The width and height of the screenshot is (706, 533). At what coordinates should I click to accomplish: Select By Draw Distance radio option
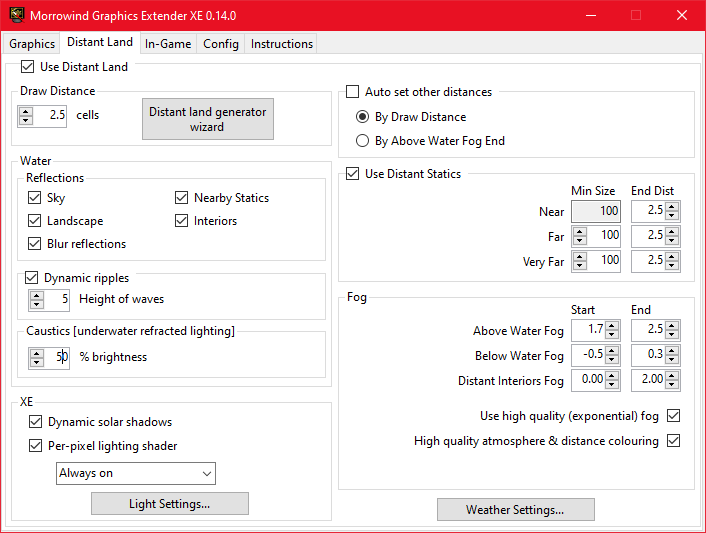[362, 117]
